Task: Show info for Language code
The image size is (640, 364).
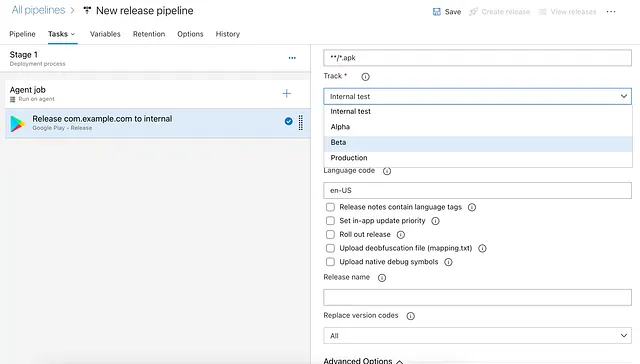Action: coord(387,171)
